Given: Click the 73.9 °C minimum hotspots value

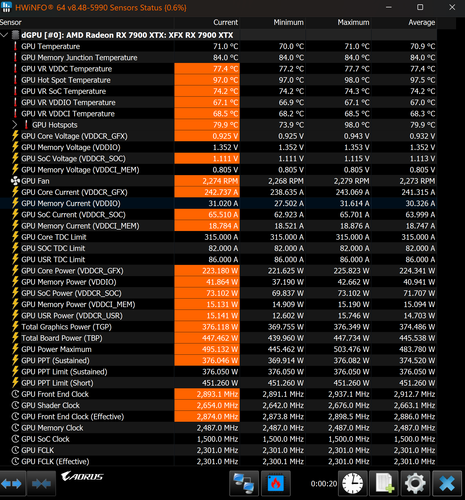Looking at the screenshot, I should pos(291,125).
